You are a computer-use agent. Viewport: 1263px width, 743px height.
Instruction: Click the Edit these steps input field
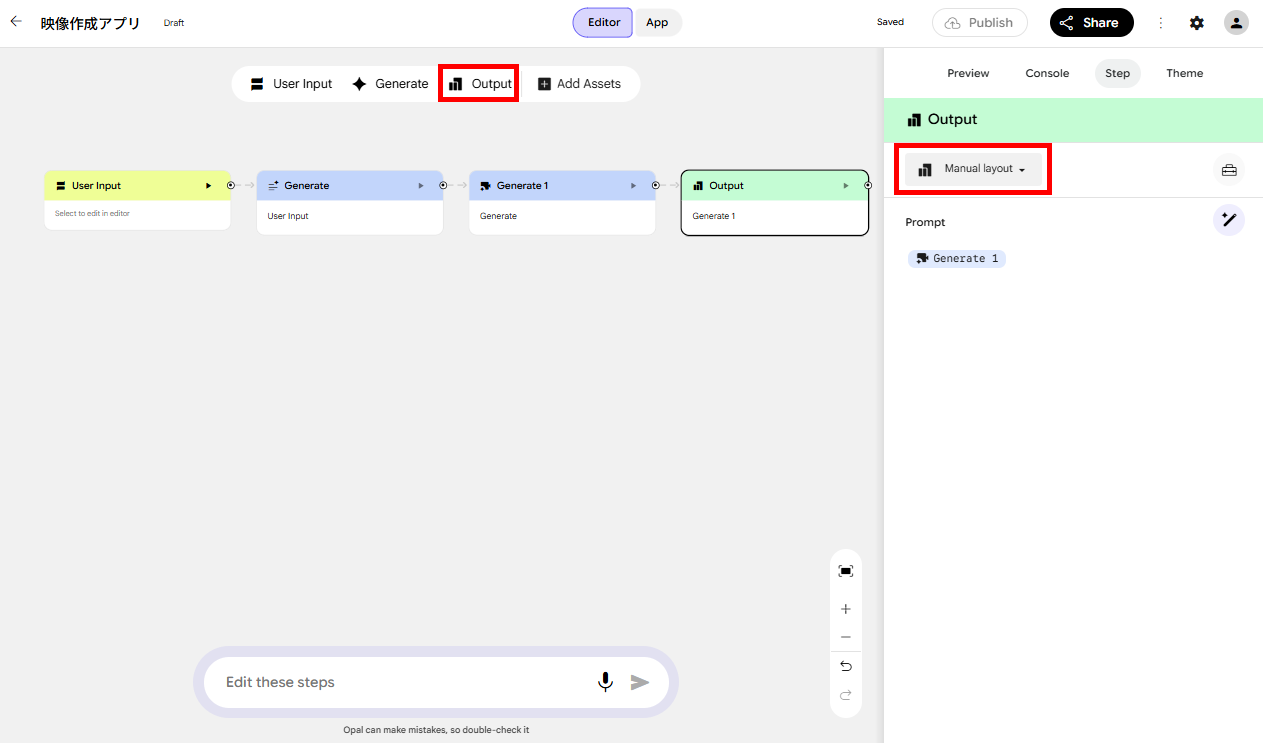coord(400,682)
